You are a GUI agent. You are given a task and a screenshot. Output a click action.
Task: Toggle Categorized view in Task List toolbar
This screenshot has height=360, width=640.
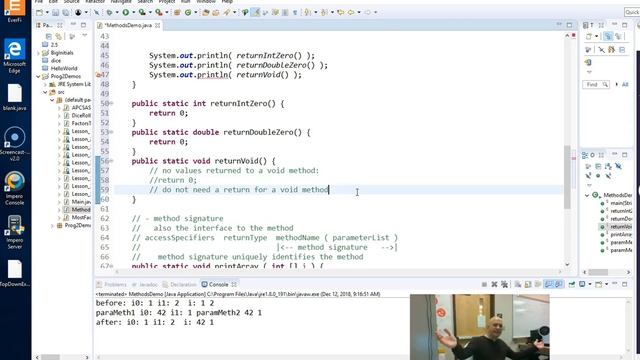click(x=608, y=36)
